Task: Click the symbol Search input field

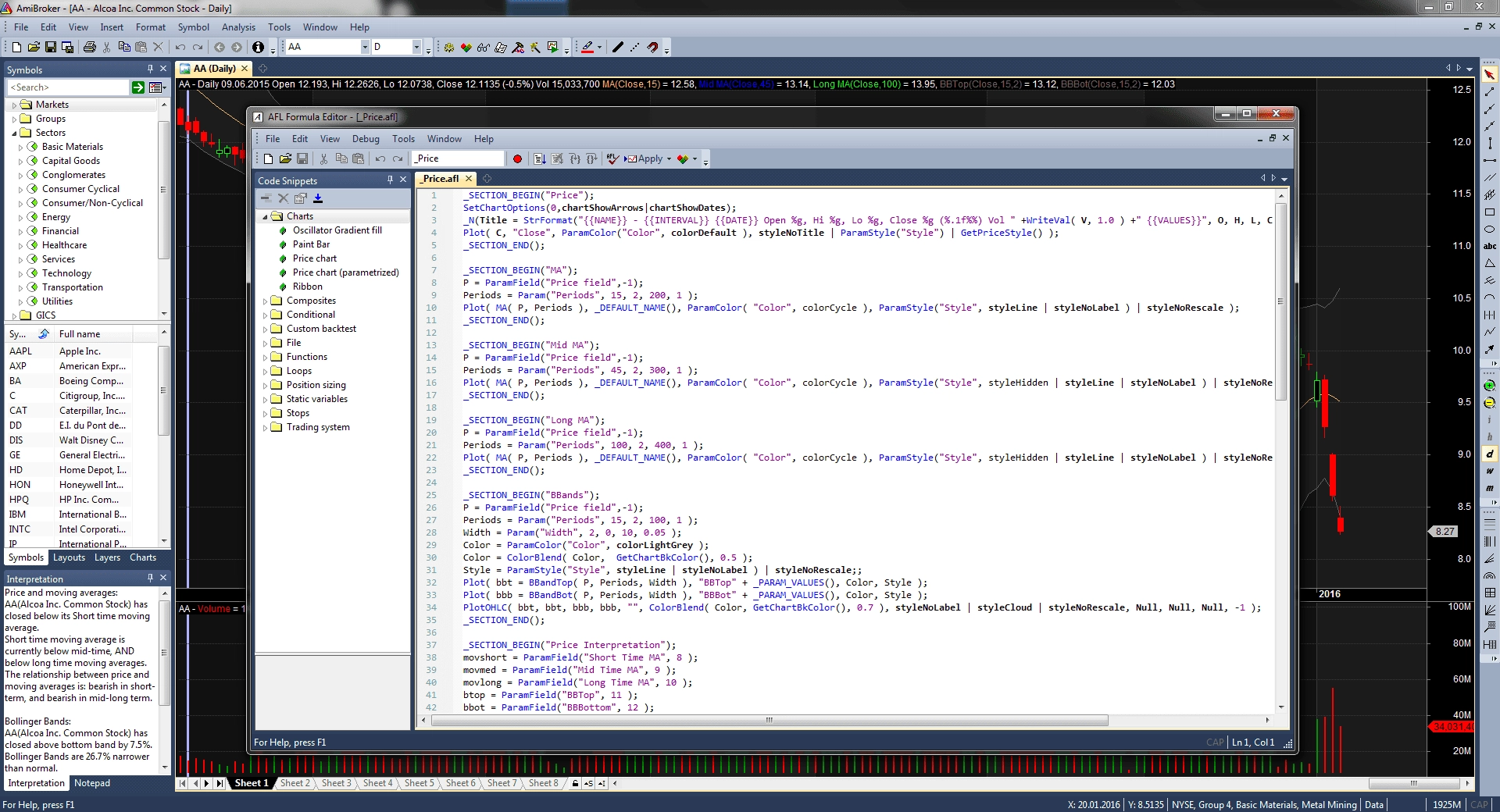Action: (x=68, y=87)
